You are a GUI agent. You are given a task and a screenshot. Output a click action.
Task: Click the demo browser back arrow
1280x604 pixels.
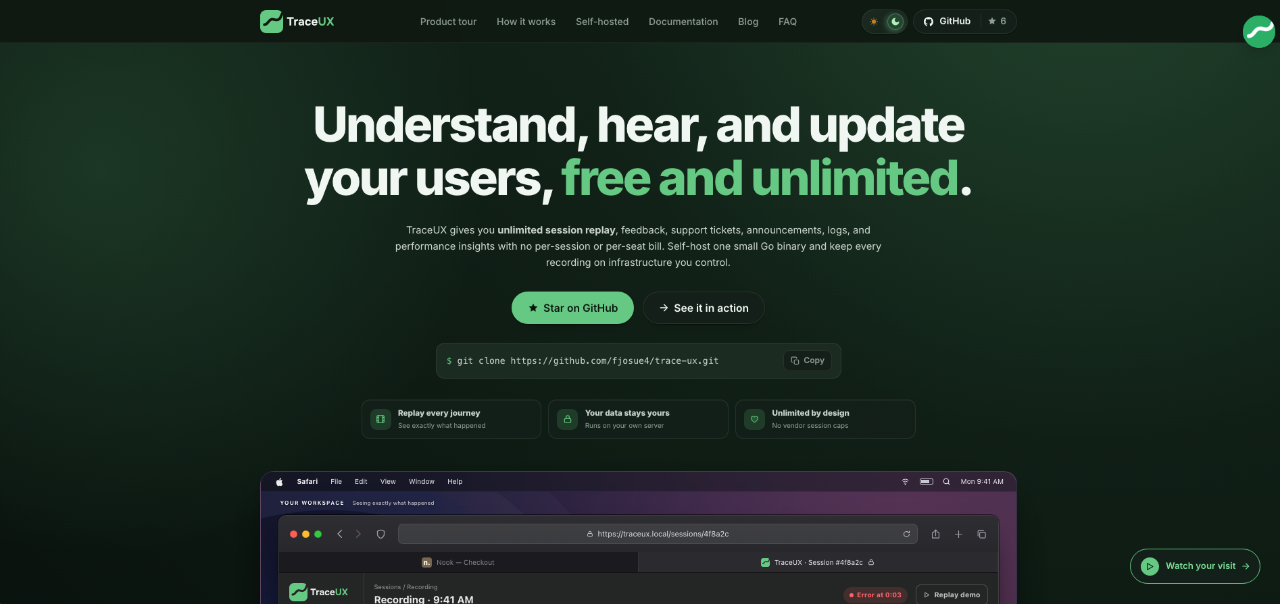click(340, 534)
